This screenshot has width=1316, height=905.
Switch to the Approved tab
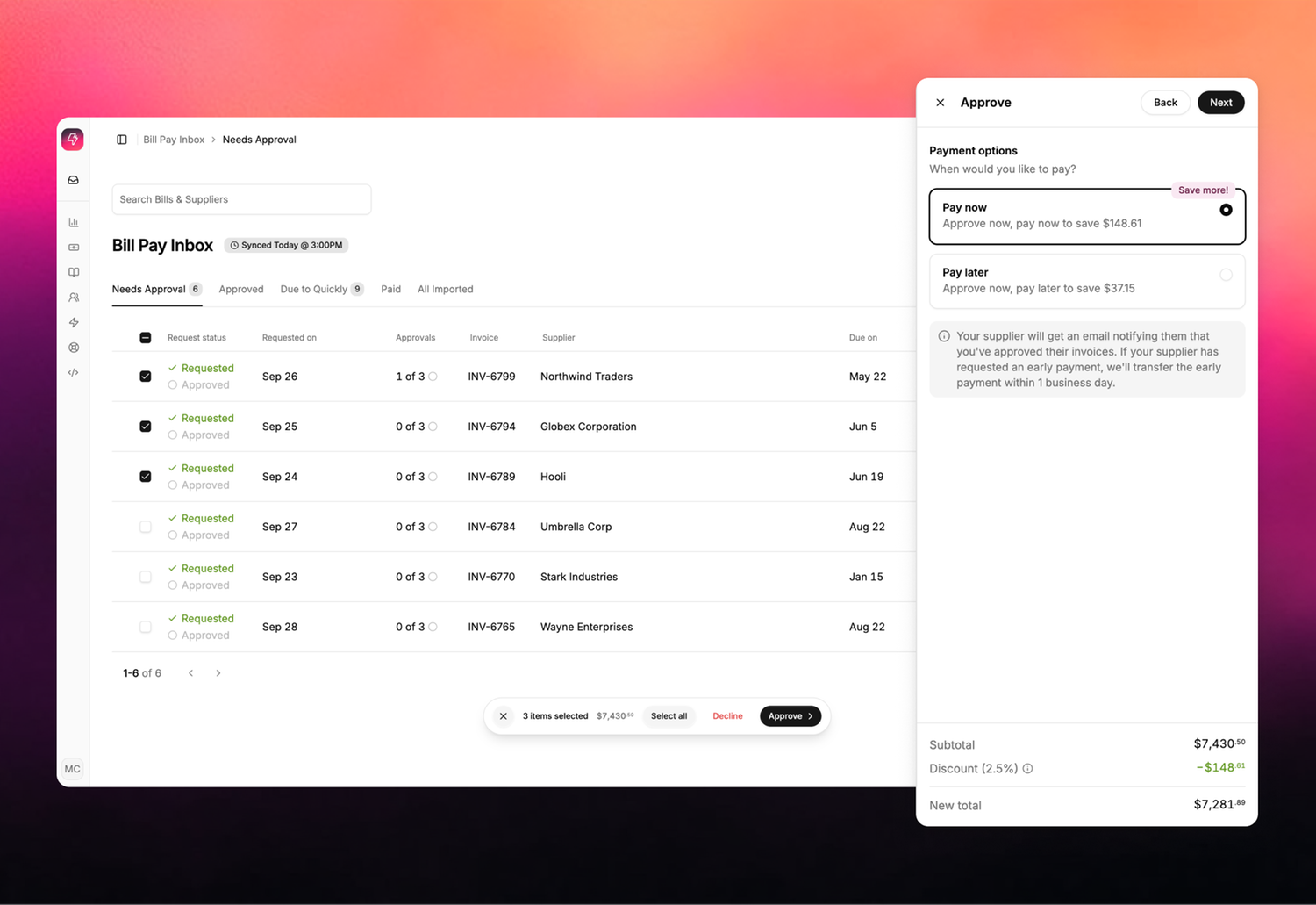(241, 289)
